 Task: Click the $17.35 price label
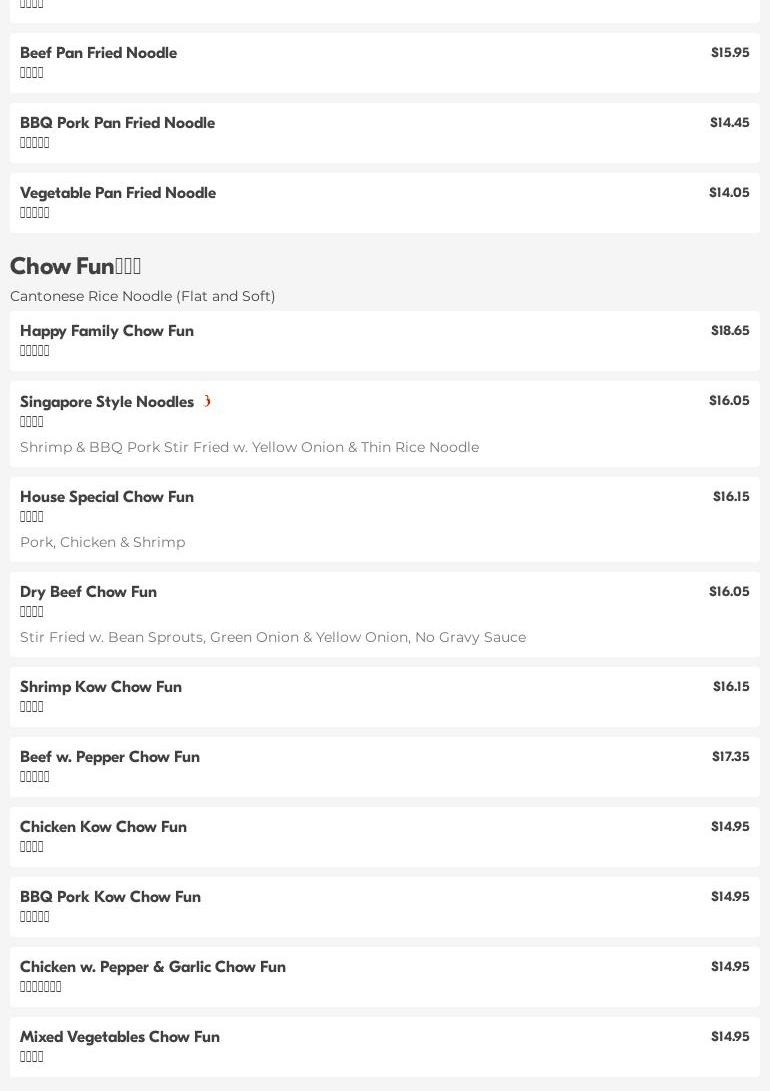coord(730,756)
